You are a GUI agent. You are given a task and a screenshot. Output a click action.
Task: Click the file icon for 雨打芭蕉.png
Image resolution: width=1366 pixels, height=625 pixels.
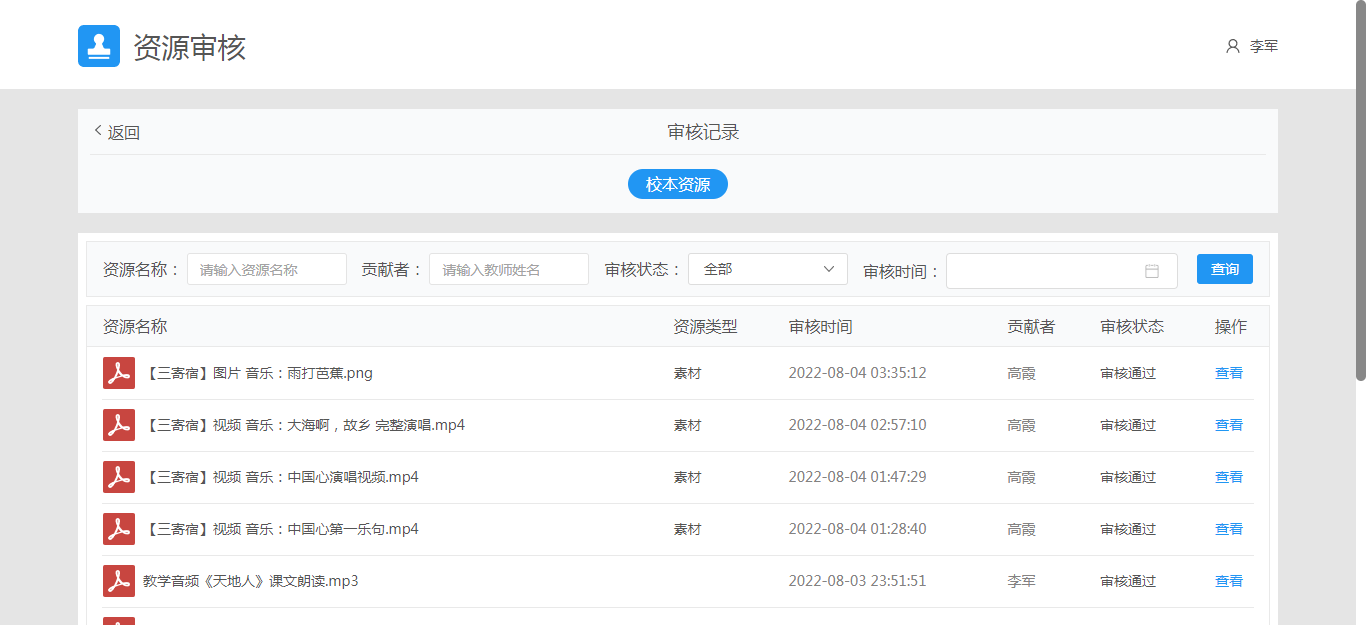coord(119,373)
